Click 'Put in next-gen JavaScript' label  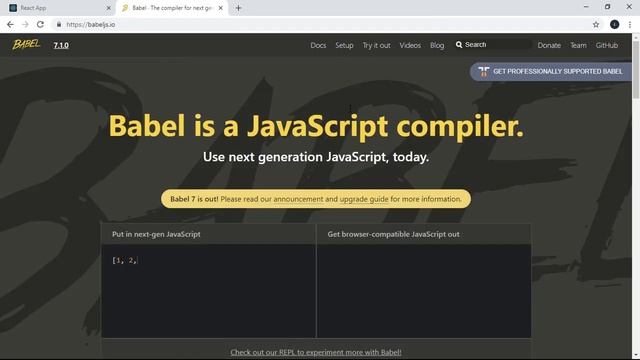coord(156,234)
